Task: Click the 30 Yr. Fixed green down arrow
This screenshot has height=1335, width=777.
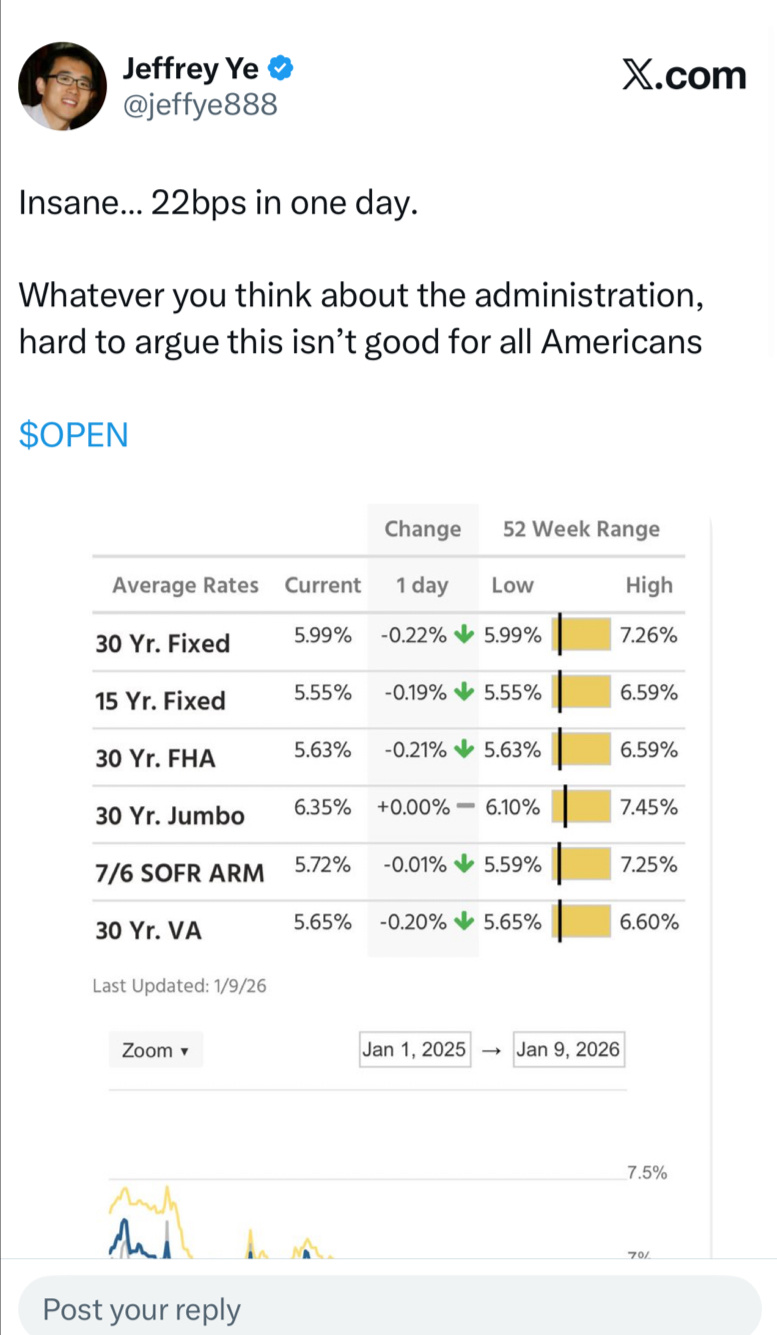Action: pos(463,635)
